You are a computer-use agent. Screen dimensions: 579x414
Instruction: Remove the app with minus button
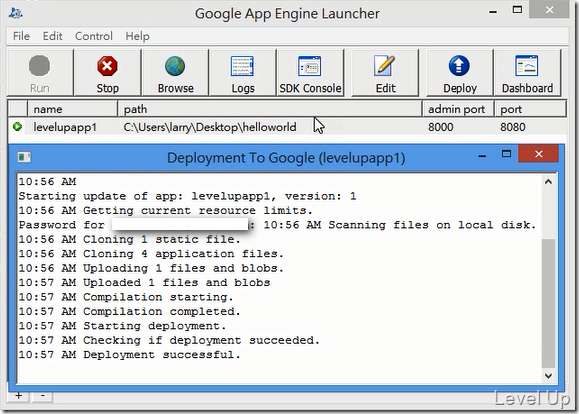coord(42,396)
